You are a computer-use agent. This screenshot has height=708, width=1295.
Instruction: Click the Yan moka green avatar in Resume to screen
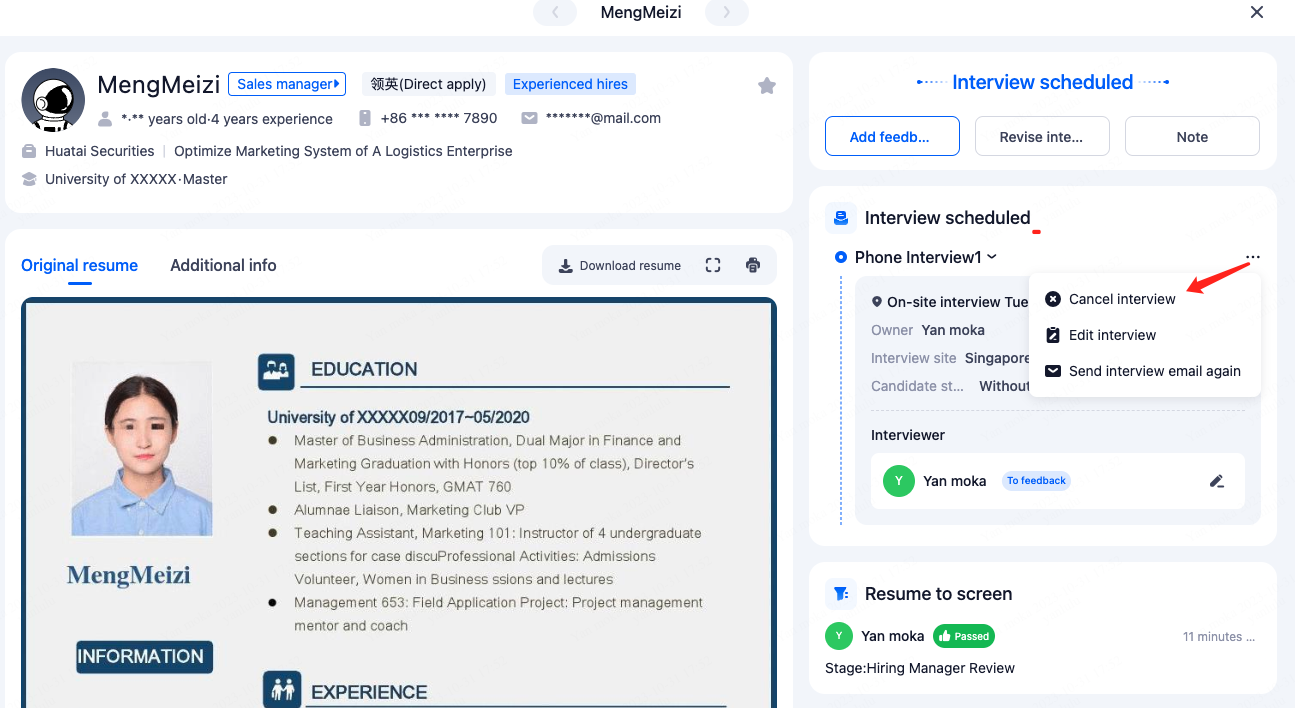(839, 636)
